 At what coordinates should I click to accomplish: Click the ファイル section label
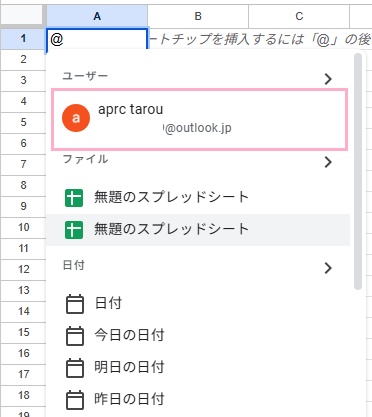[85, 159]
